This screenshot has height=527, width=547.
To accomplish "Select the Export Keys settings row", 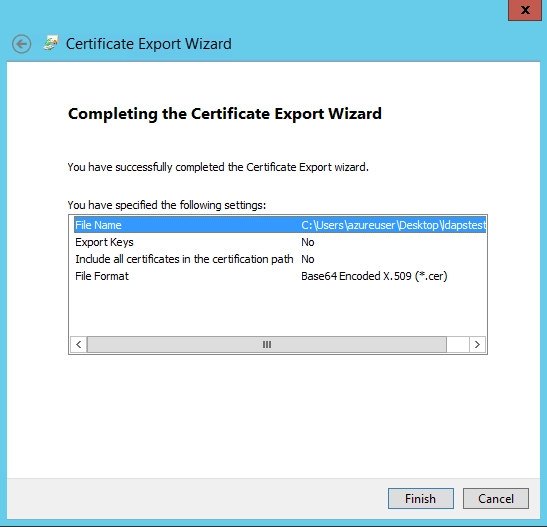I will tap(280, 242).
